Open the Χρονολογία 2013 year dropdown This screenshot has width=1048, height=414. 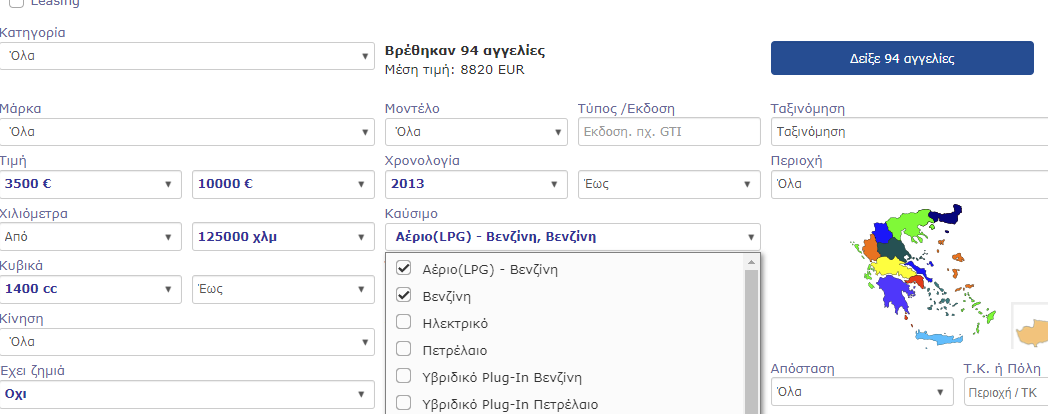[x=476, y=184]
